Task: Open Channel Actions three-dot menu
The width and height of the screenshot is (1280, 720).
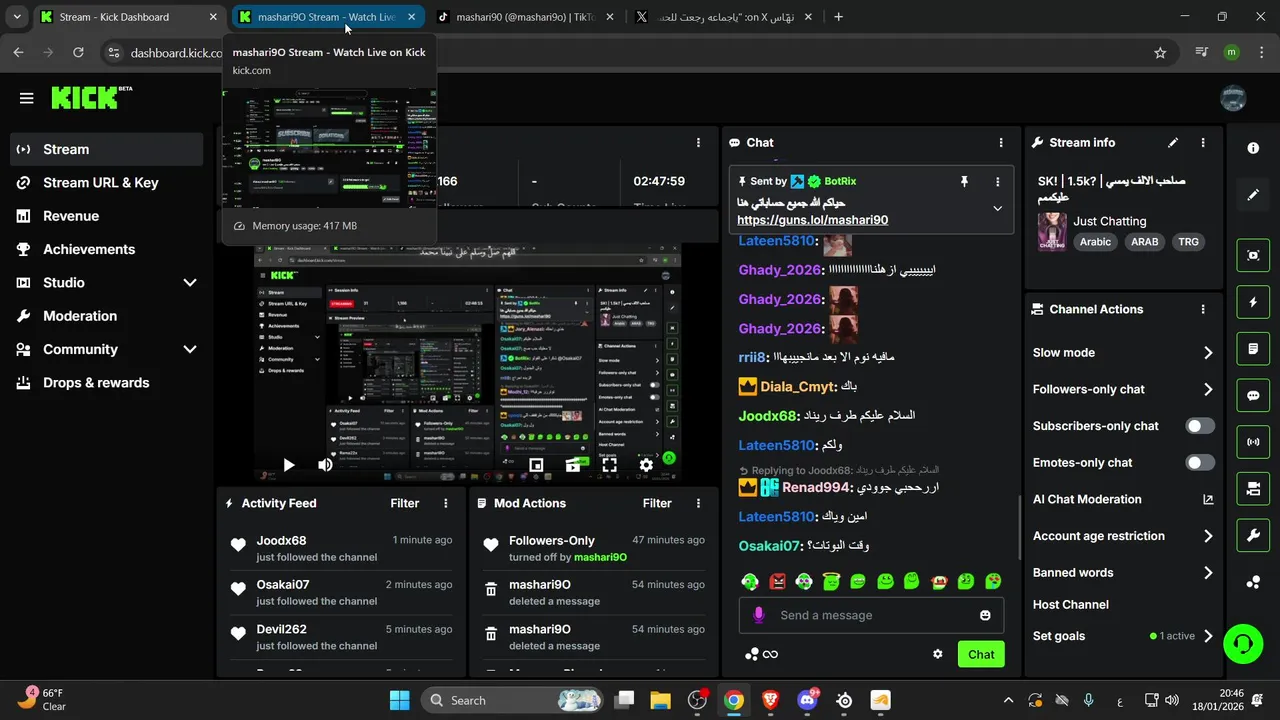Action: point(1203,310)
